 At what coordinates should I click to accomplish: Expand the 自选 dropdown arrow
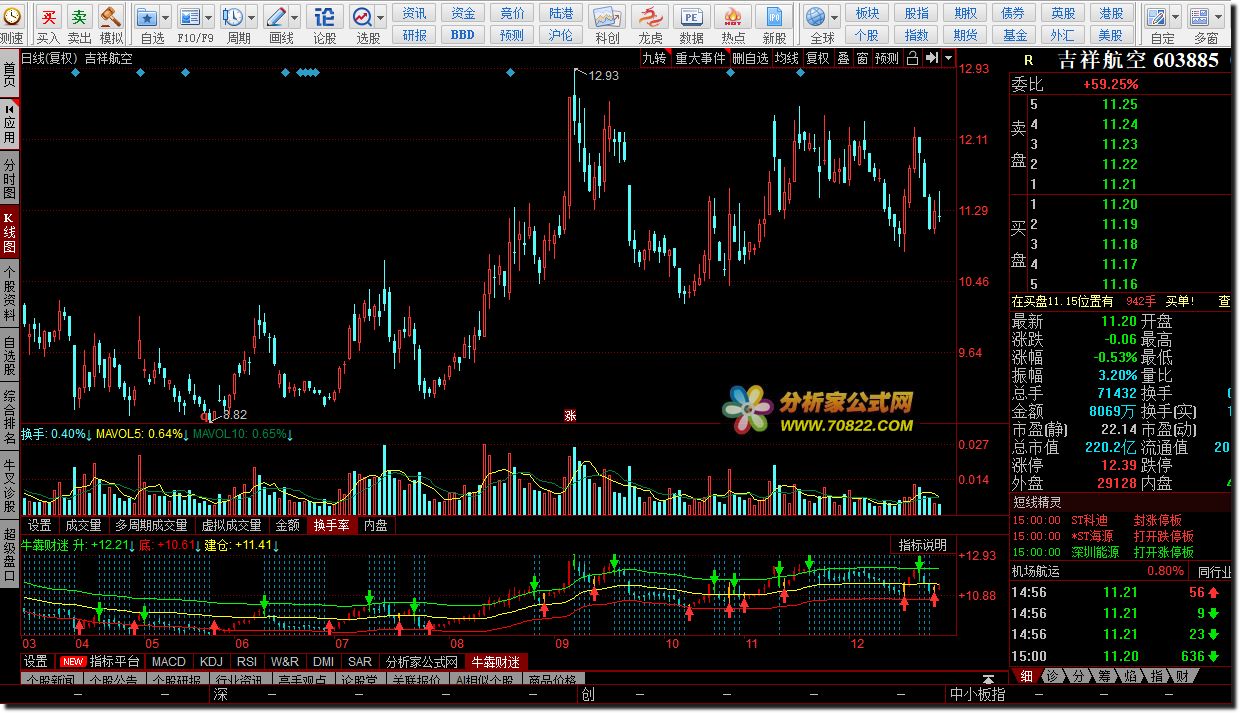click(165, 17)
